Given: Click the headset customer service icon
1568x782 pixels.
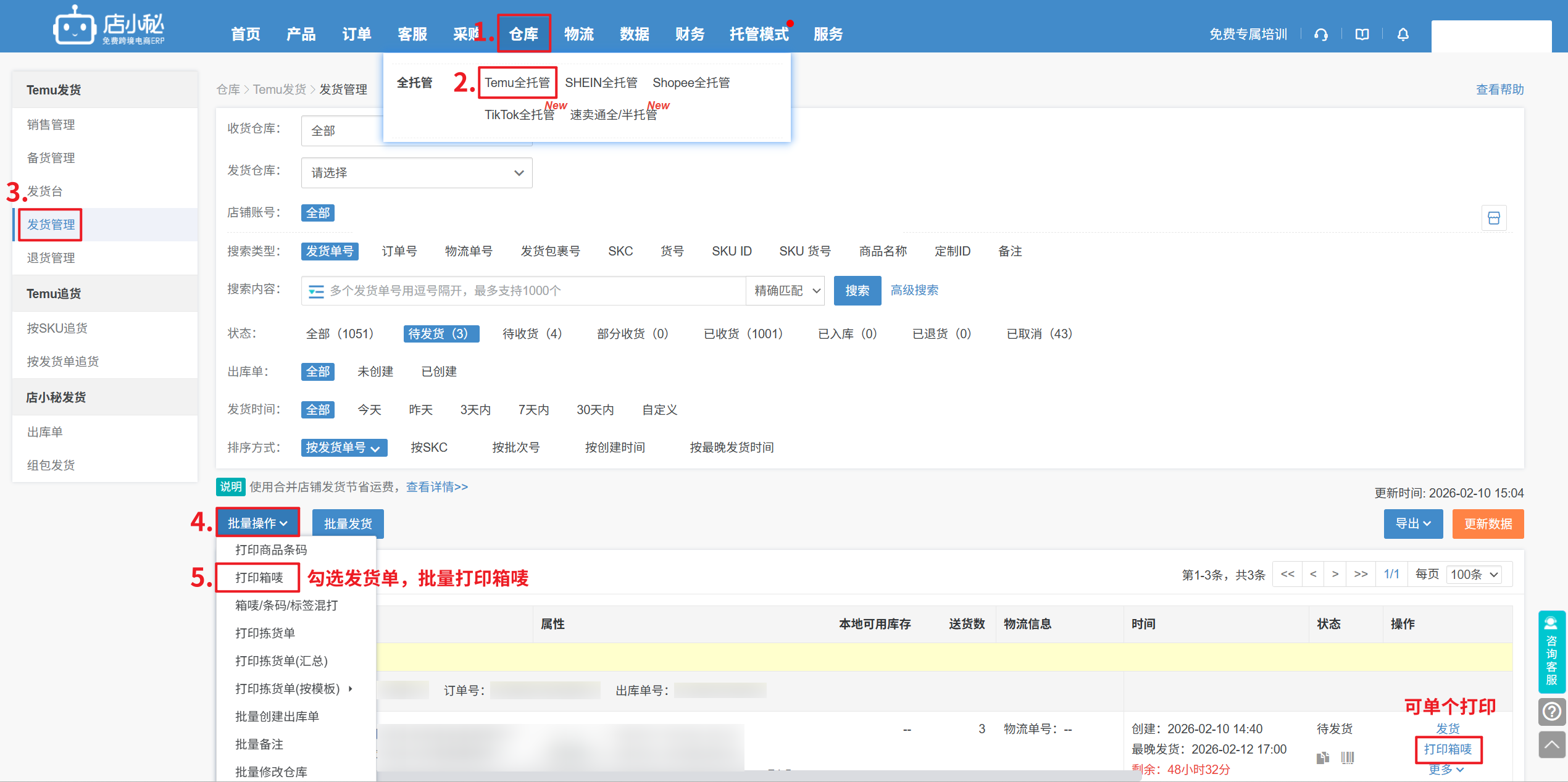Looking at the screenshot, I should point(1320,35).
